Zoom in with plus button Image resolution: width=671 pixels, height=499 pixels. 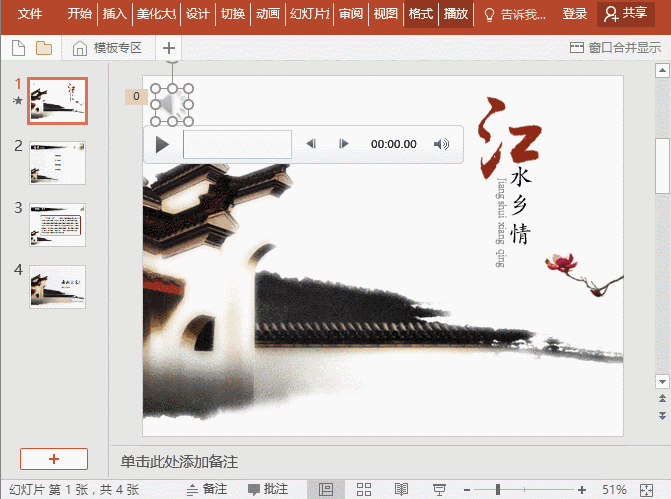tap(582, 490)
